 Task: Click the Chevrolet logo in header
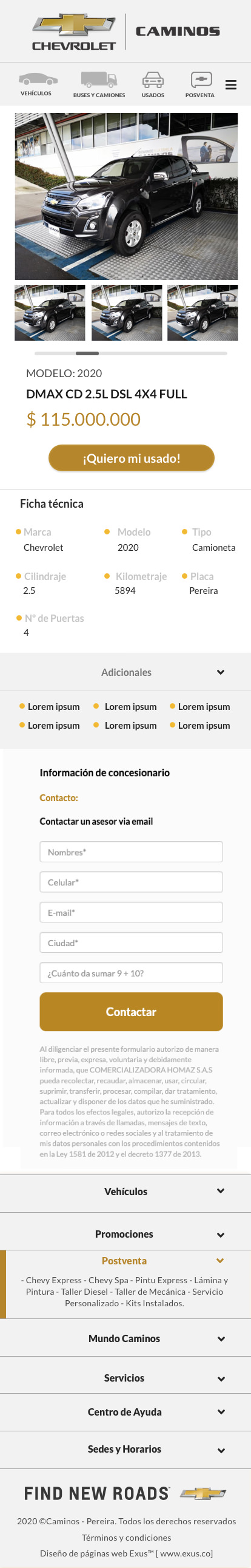click(x=73, y=32)
